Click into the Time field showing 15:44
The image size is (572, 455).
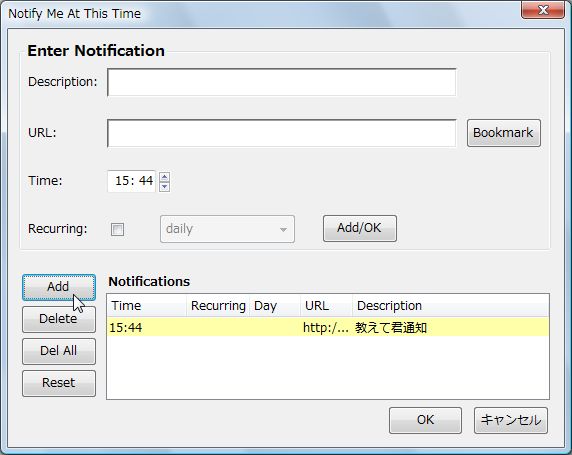coord(132,181)
